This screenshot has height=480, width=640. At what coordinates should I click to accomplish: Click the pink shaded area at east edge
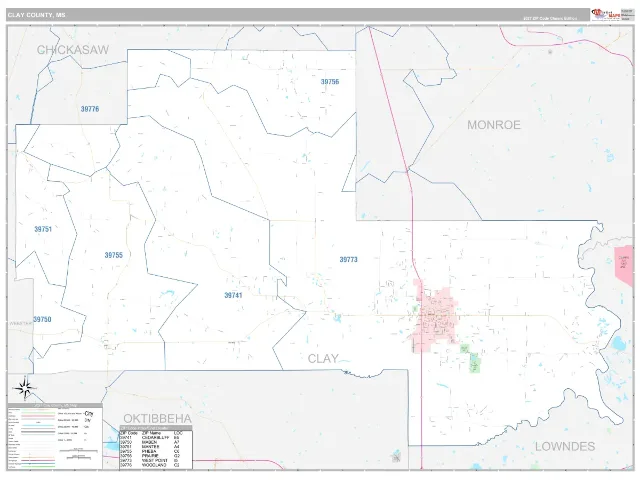tap(623, 266)
